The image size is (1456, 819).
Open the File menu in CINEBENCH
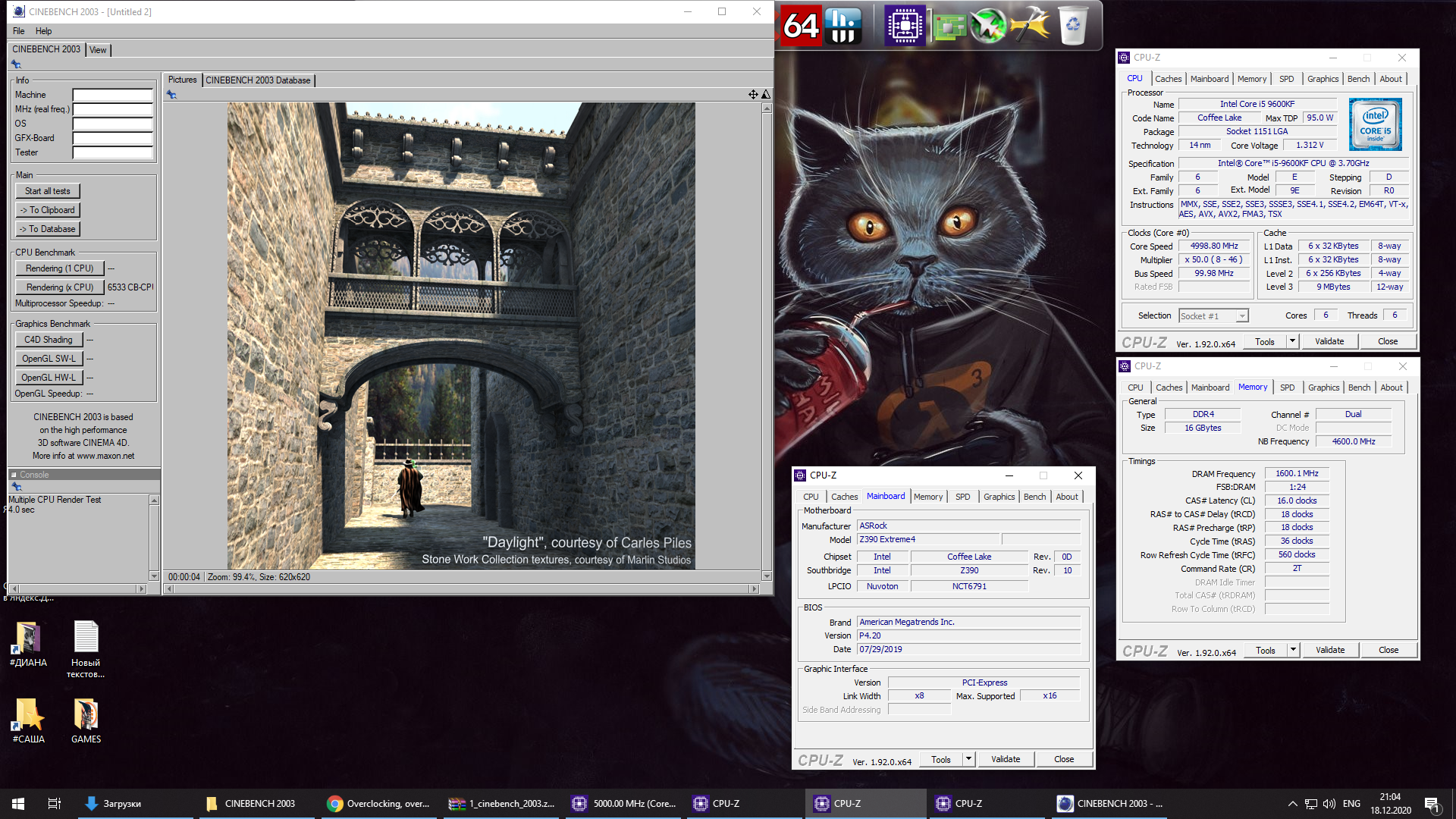tap(19, 31)
